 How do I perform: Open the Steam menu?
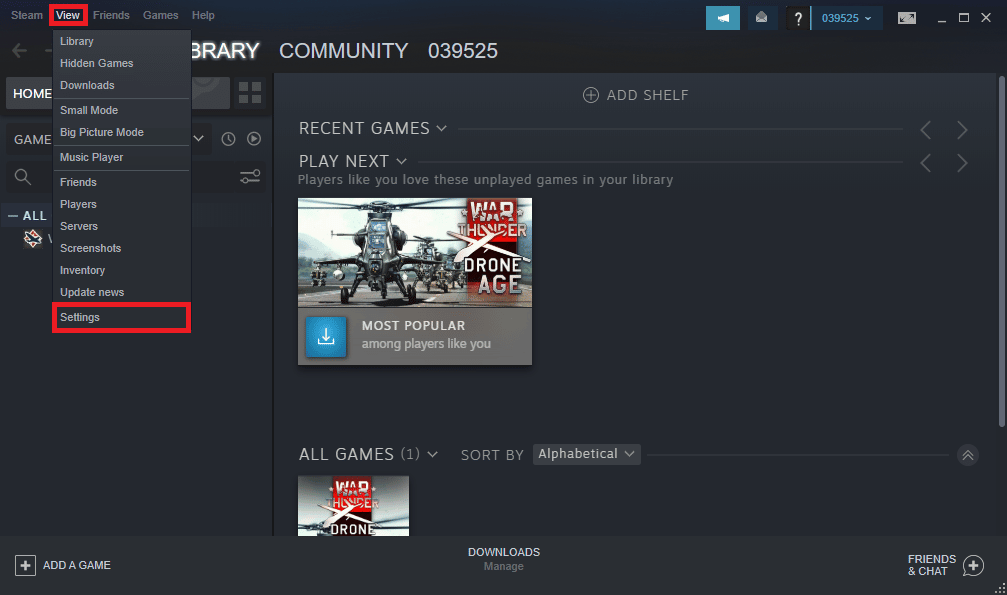click(26, 15)
